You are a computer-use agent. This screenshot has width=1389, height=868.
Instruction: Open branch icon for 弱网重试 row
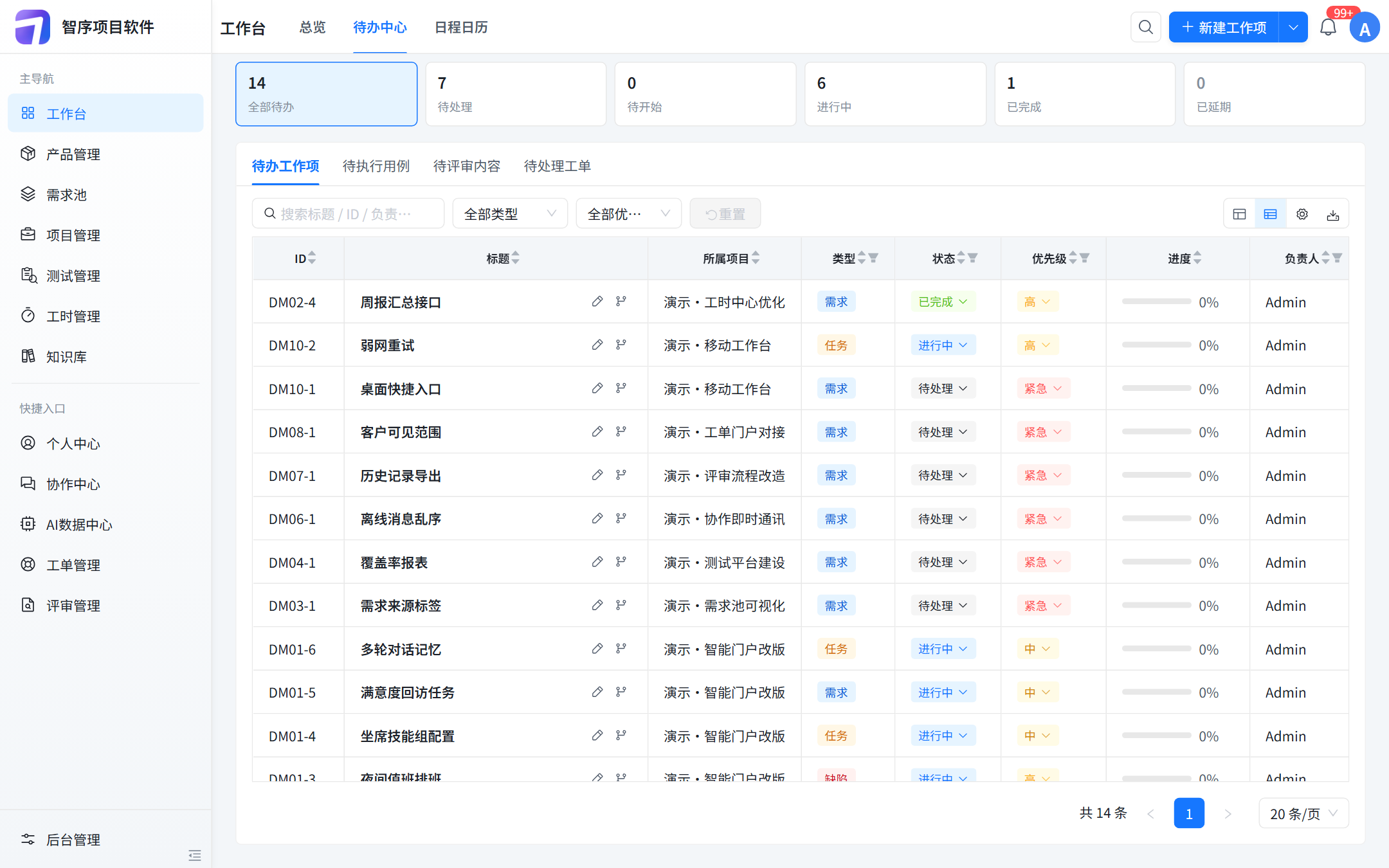pyautogui.click(x=621, y=345)
